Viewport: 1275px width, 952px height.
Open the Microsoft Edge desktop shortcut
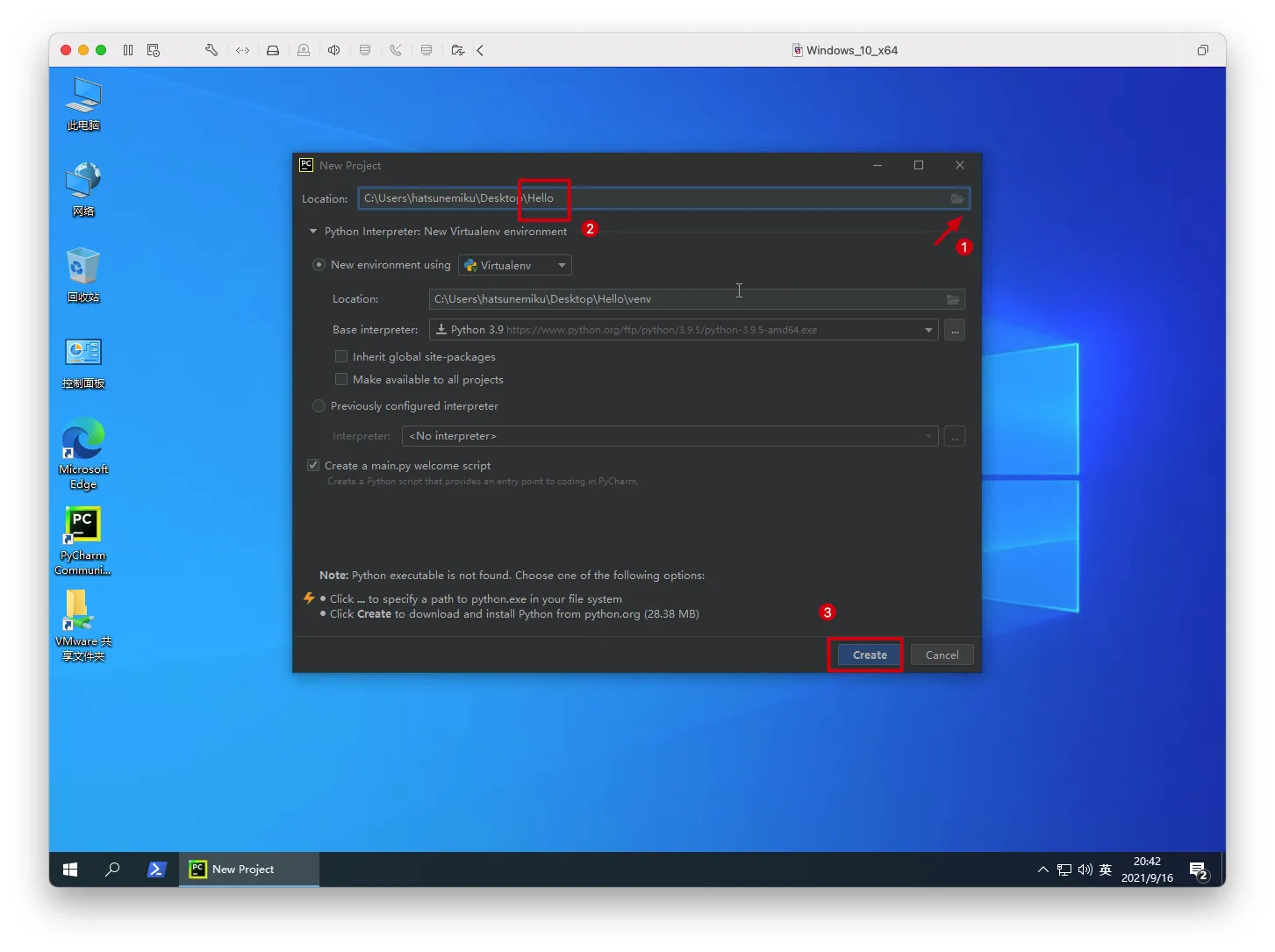tap(83, 455)
